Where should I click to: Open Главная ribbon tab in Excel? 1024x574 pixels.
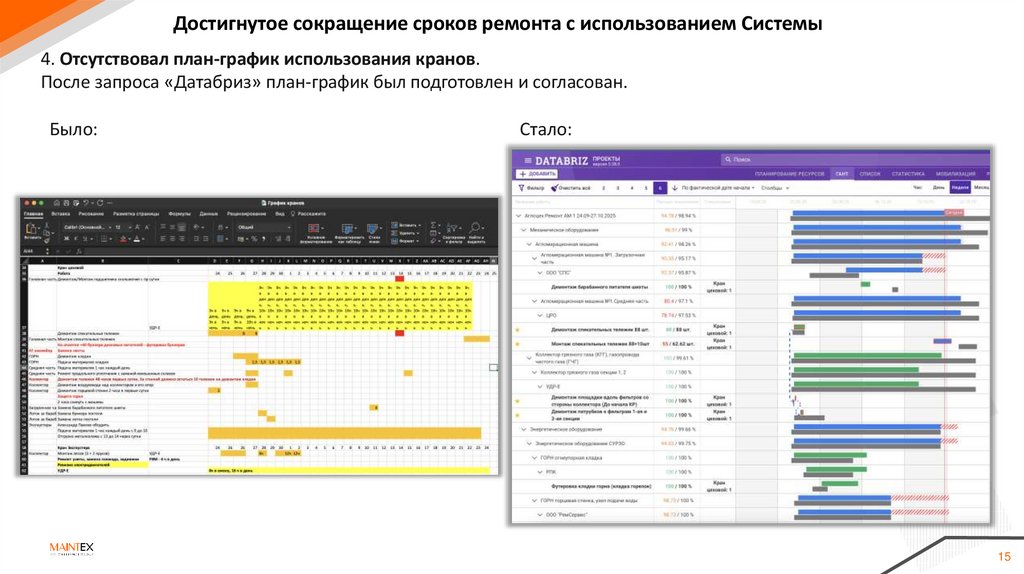(33, 214)
